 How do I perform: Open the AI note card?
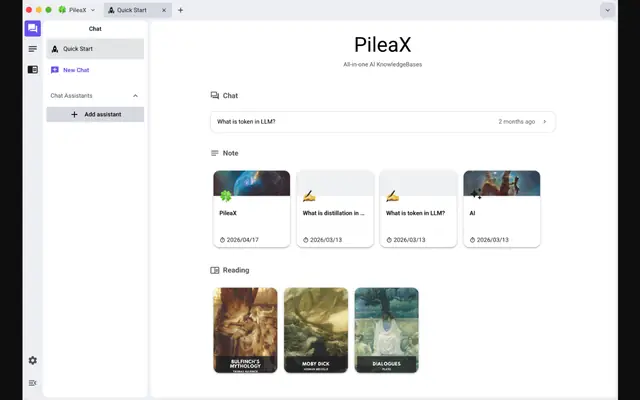pyautogui.click(x=502, y=209)
